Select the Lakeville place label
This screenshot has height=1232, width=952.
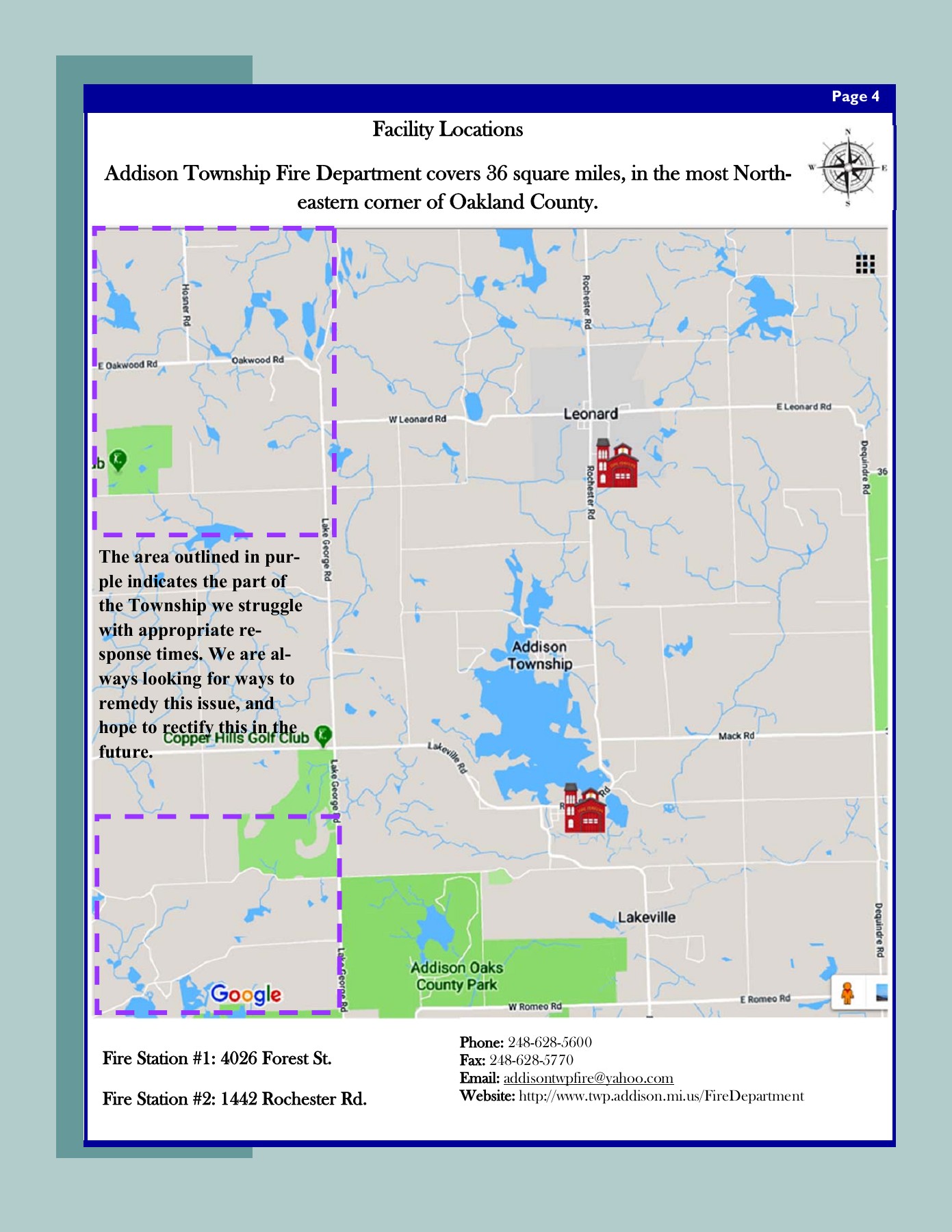tap(646, 917)
